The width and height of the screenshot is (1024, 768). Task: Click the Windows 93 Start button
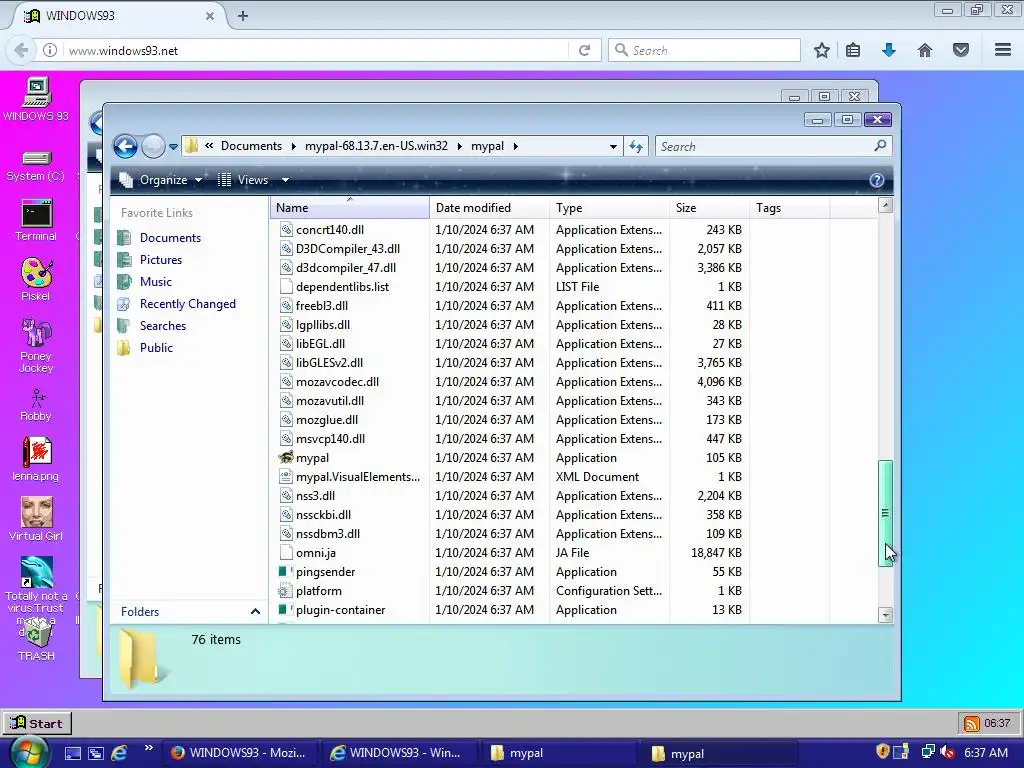pyautogui.click(x=37, y=724)
